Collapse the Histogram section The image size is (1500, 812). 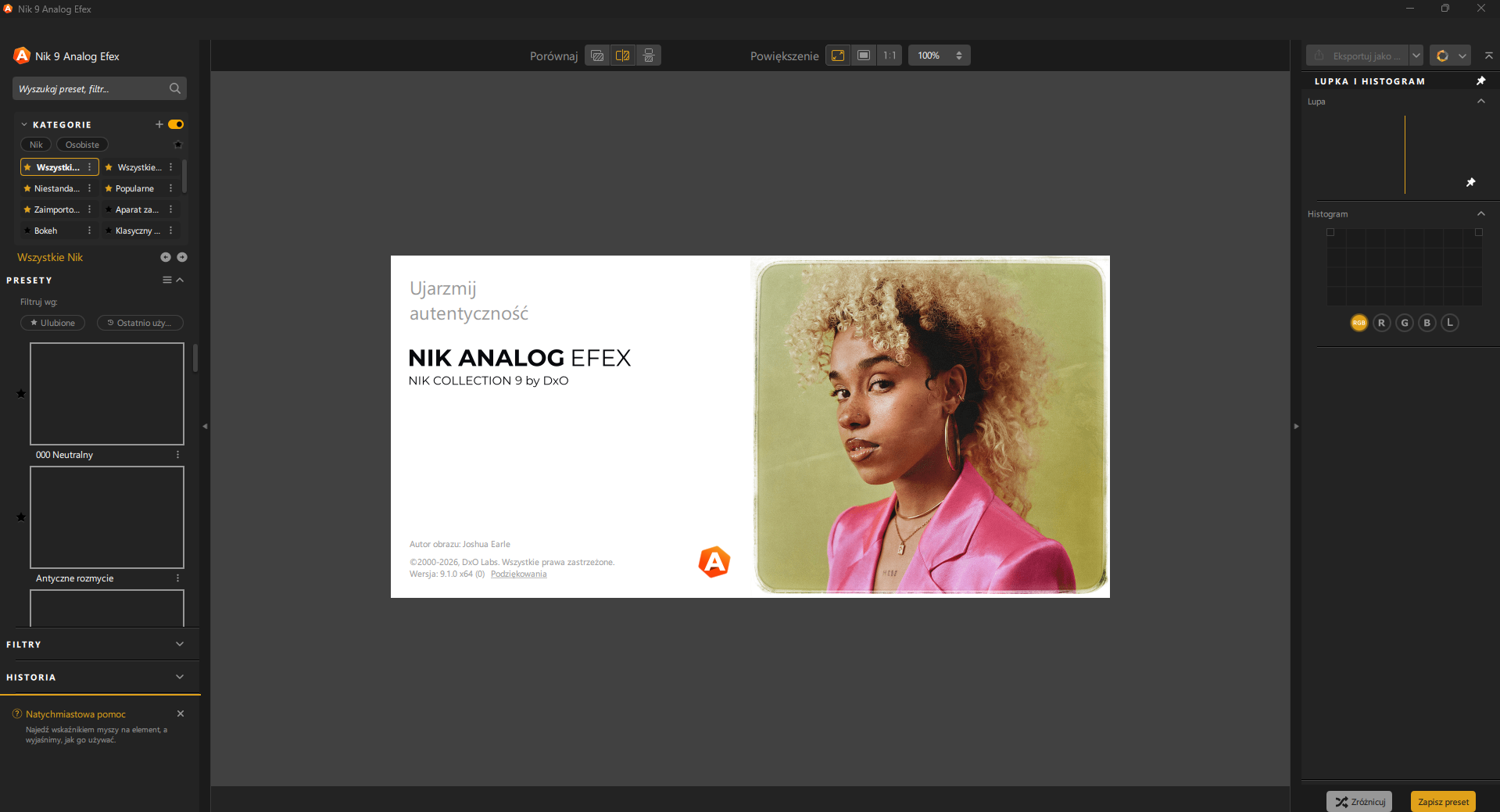[1480, 214]
